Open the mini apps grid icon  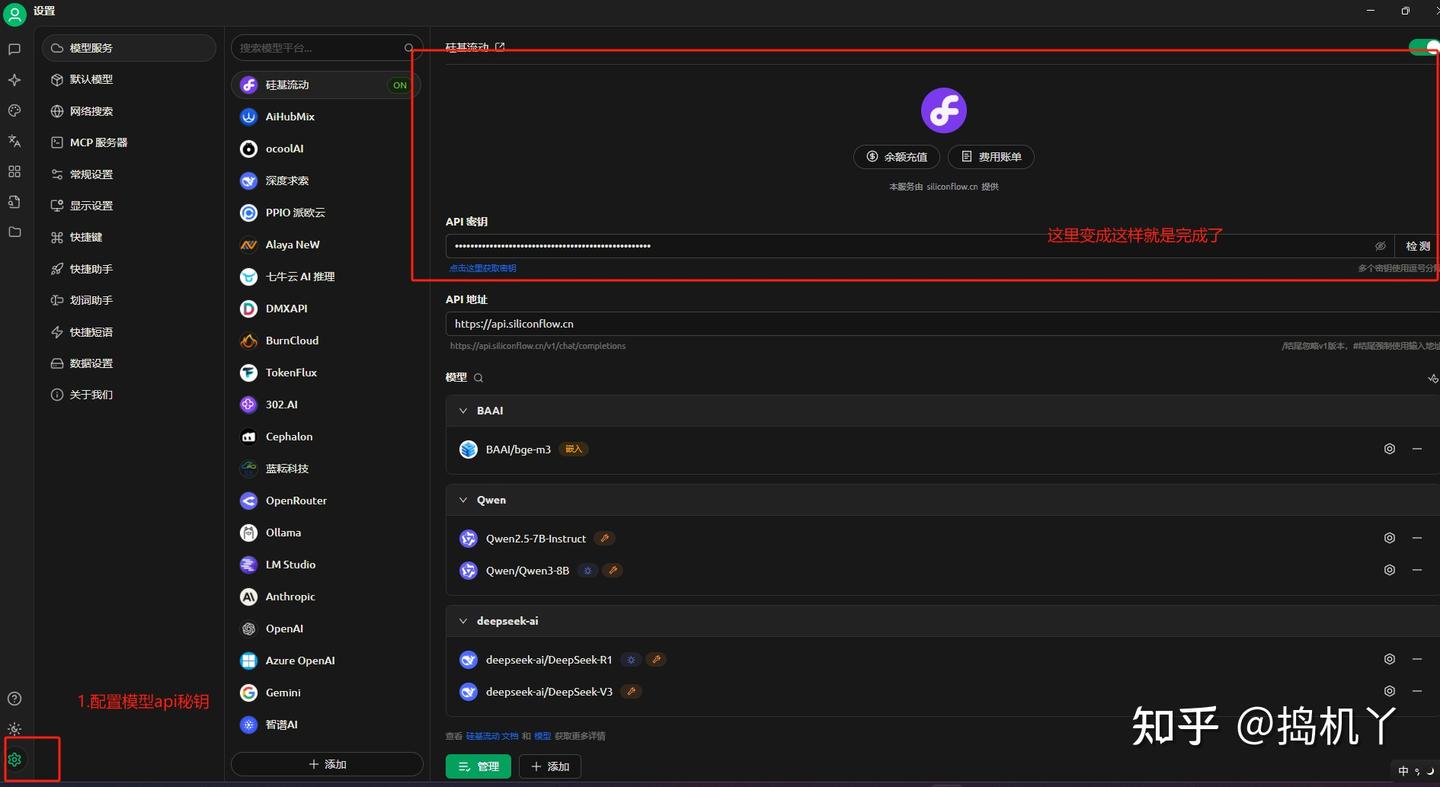[14, 172]
